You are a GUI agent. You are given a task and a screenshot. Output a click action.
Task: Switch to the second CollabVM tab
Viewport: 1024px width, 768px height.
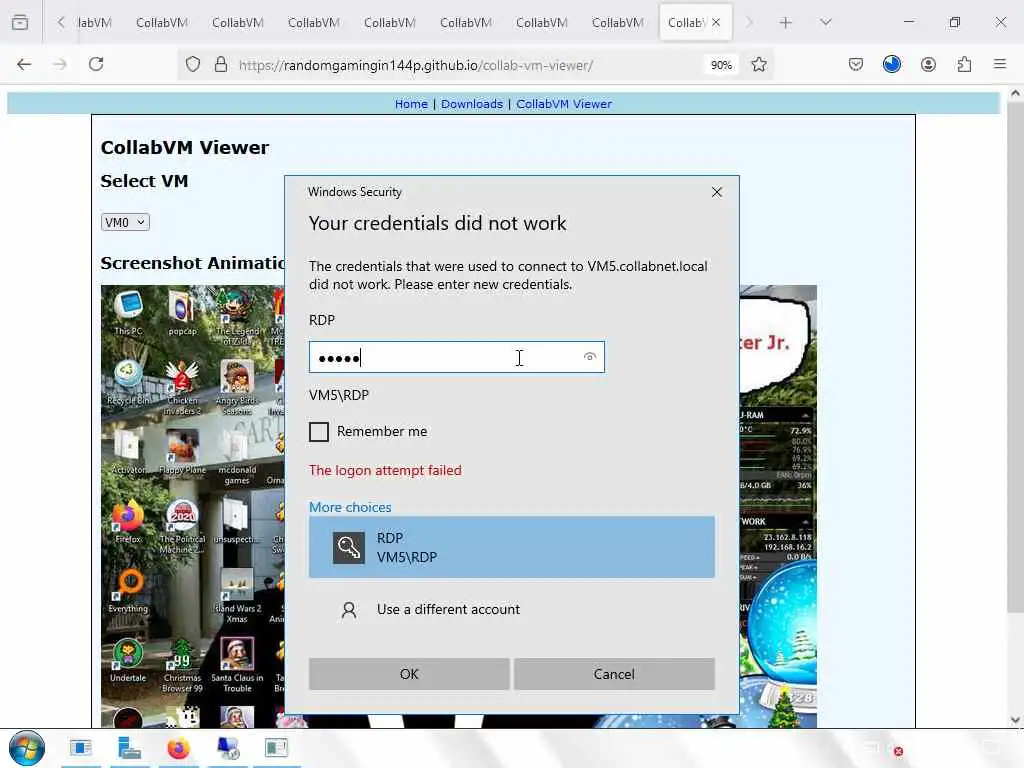coord(162,22)
